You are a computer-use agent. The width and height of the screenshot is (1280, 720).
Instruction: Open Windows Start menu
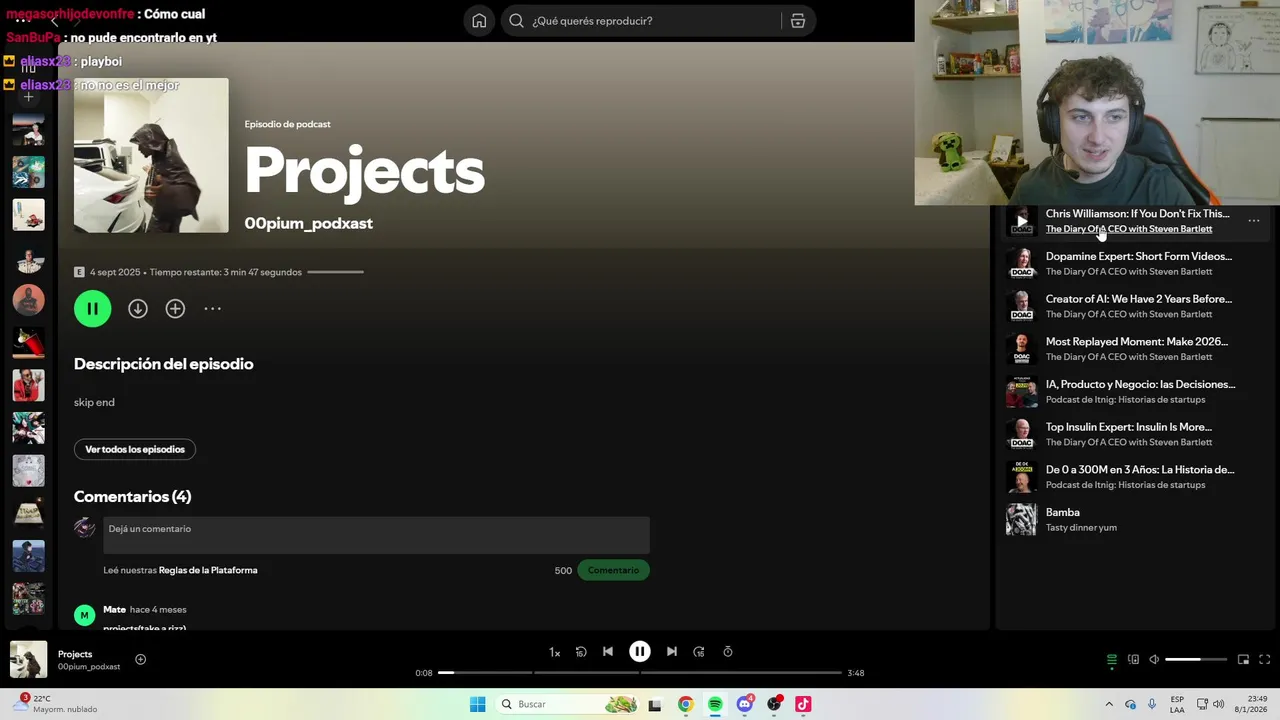(x=478, y=705)
